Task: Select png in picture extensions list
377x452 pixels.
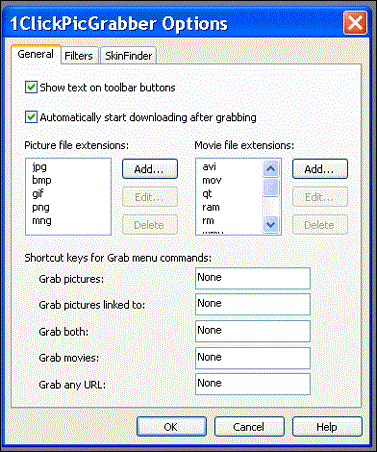Action: click(x=41, y=207)
